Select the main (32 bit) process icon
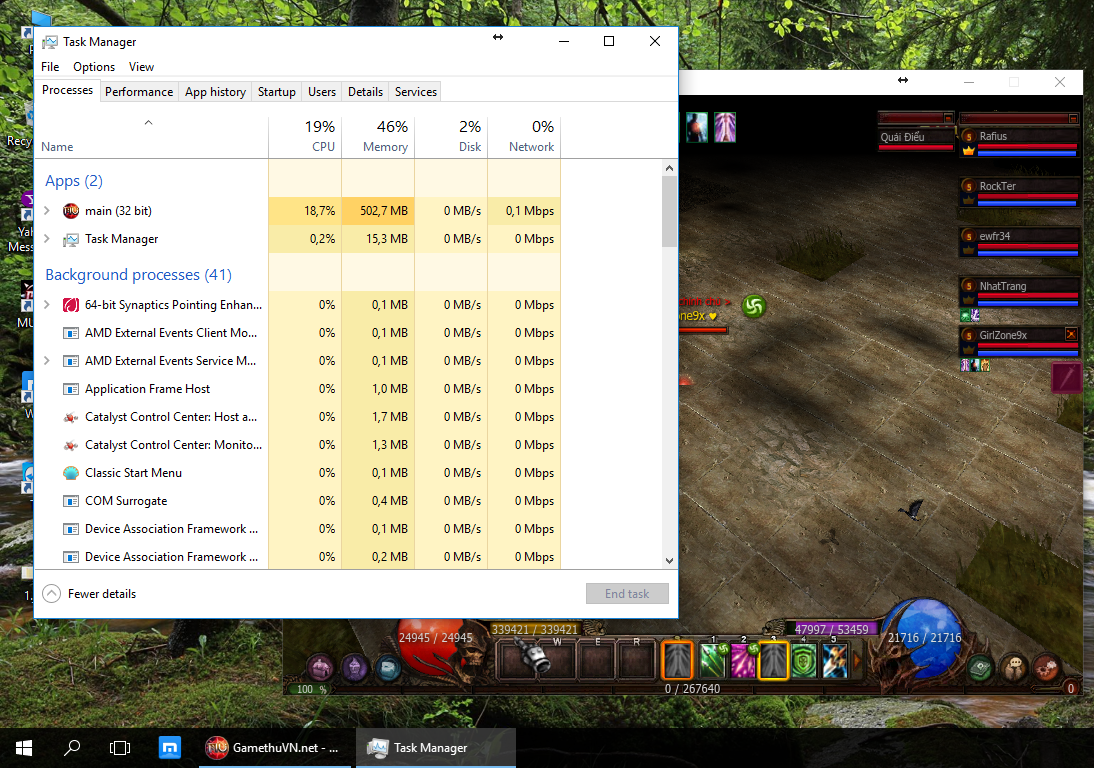The width and height of the screenshot is (1094, 768). (71, 211)
